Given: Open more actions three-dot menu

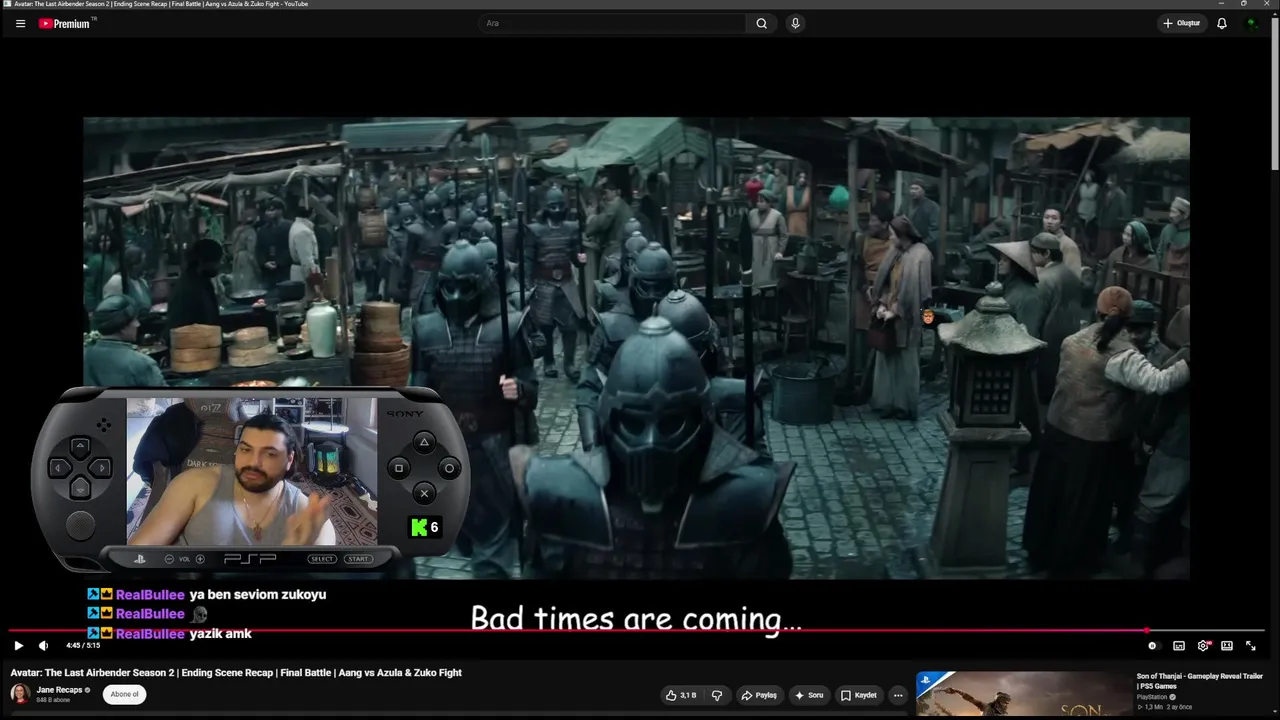Looking at the screenshot, I should coord(898,695).
